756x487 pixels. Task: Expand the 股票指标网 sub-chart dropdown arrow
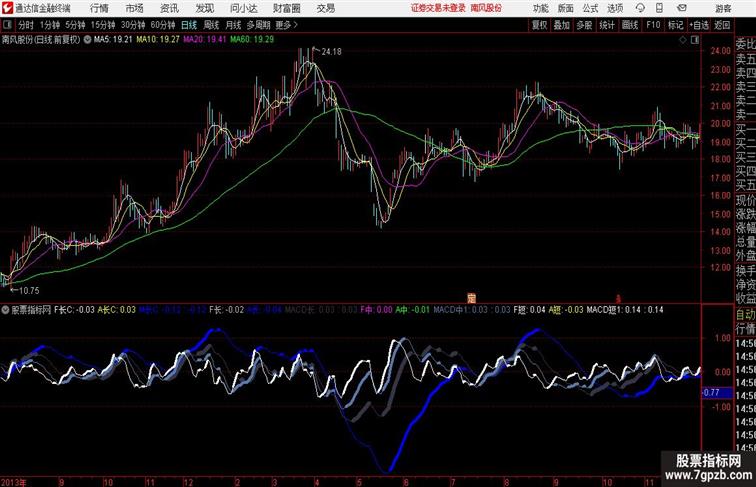click(x=5, y=310)
